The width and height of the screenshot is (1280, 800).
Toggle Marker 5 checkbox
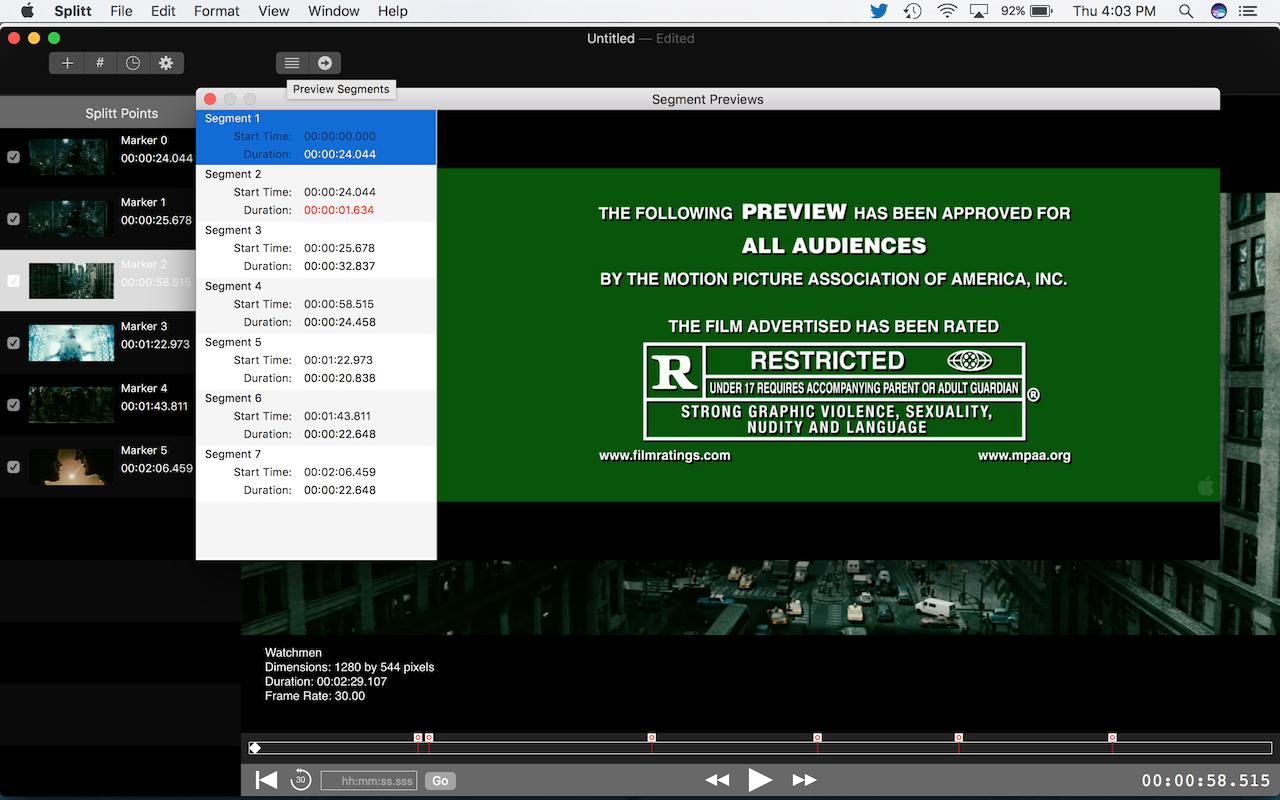tap(13, 467)
